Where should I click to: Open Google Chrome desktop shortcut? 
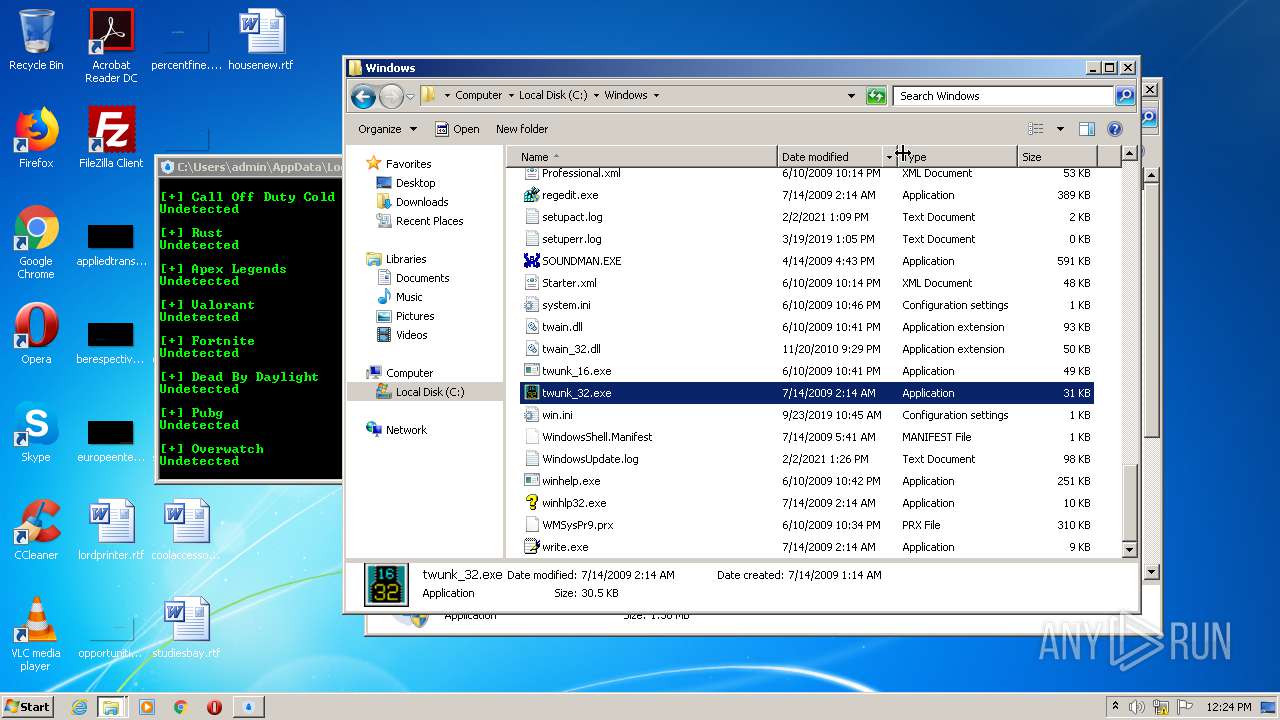coord(36,242)
